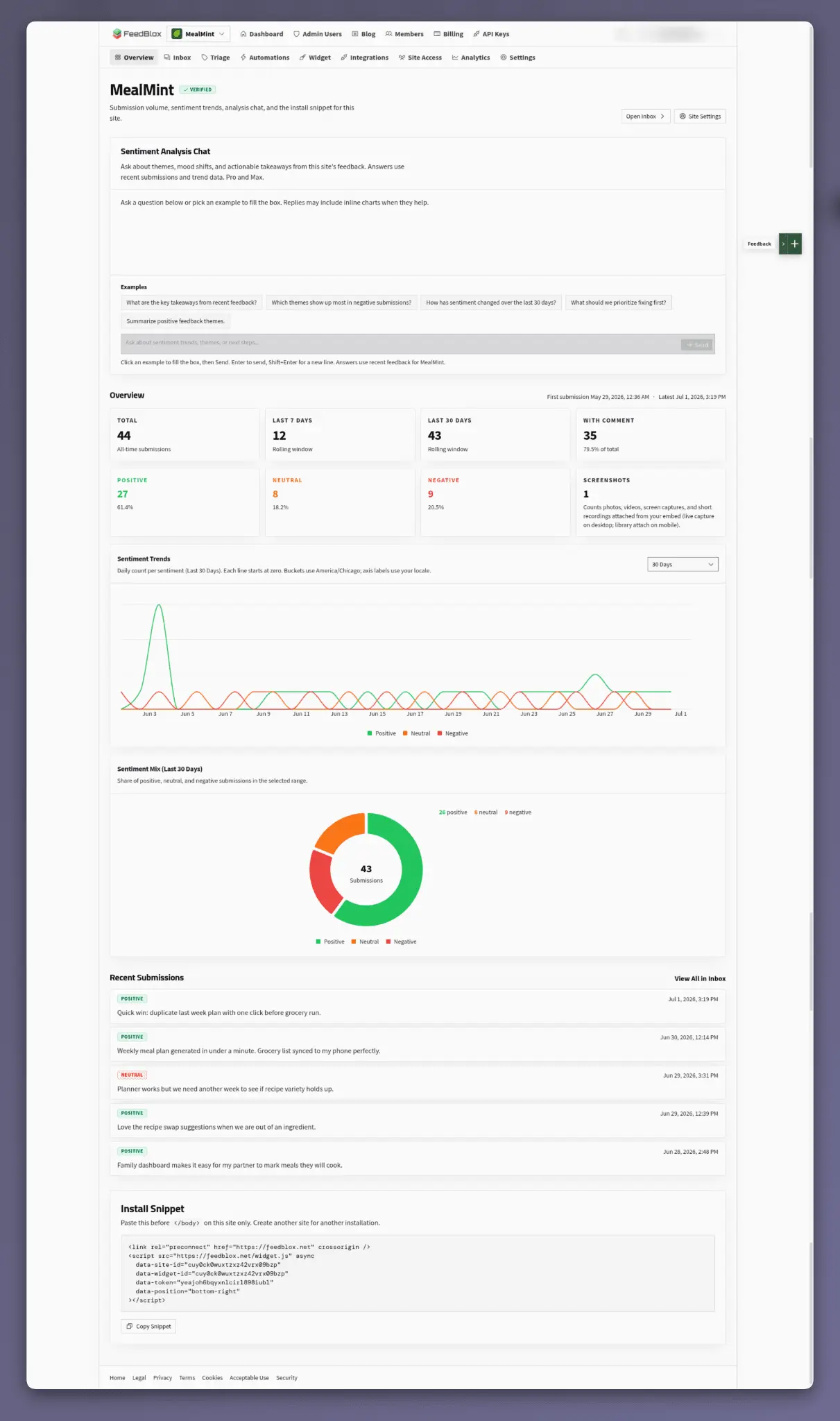The height and width of the screenshot is (1421, 840).
Task: Click the Send button in chat
Action: click(697, 344)
